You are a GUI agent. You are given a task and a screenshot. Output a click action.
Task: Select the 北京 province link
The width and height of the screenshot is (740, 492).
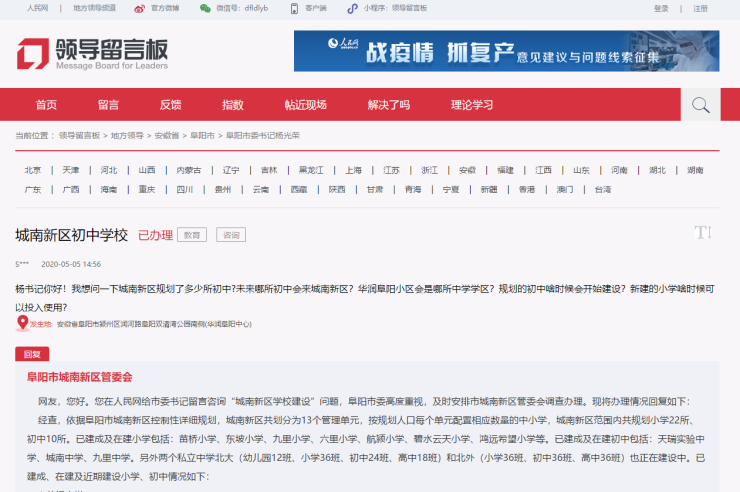[33, 170]
